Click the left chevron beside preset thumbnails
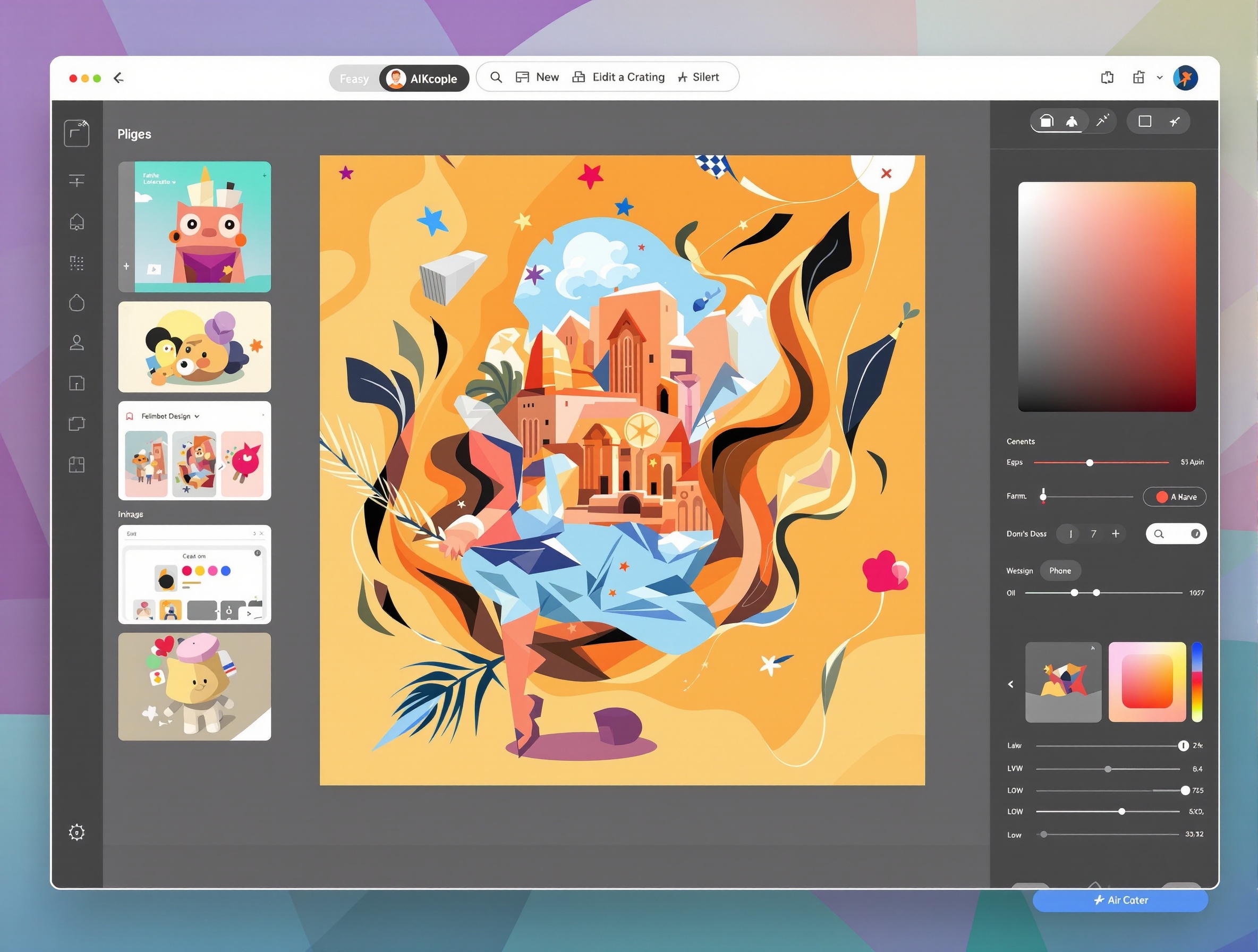 pyautogui.click(x=1010, y=684)
